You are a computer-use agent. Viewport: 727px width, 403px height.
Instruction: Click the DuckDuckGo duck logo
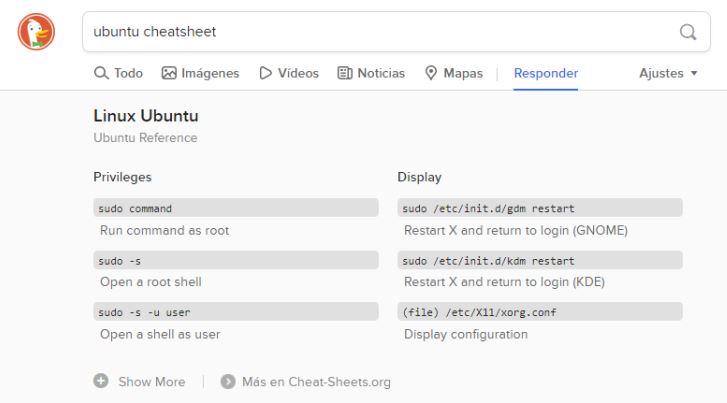[x=37, y=31]
